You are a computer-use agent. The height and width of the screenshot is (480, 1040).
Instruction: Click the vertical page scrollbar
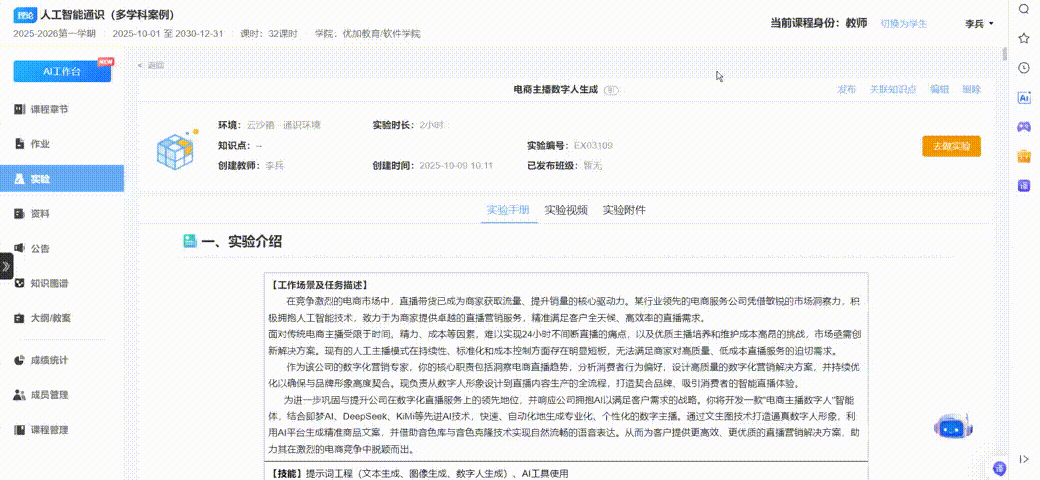[x=1004, y=55]
